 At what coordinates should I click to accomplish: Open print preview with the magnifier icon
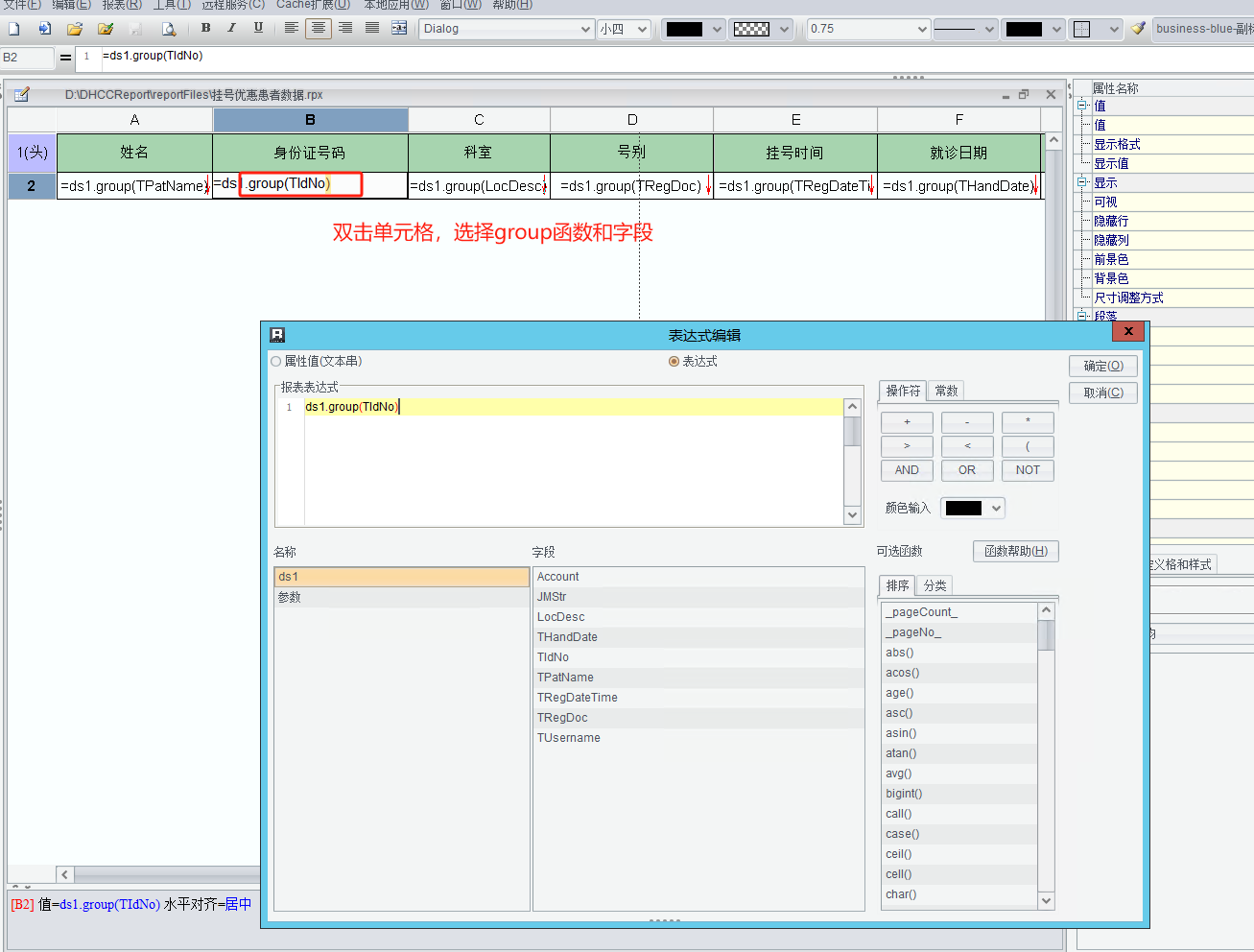169,29
